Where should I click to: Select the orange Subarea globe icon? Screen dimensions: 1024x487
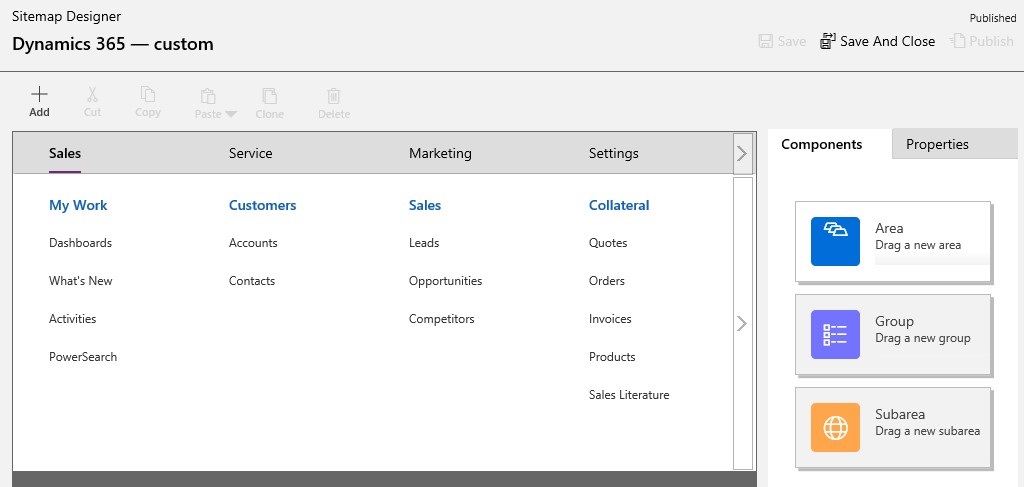tap(835, 428)
